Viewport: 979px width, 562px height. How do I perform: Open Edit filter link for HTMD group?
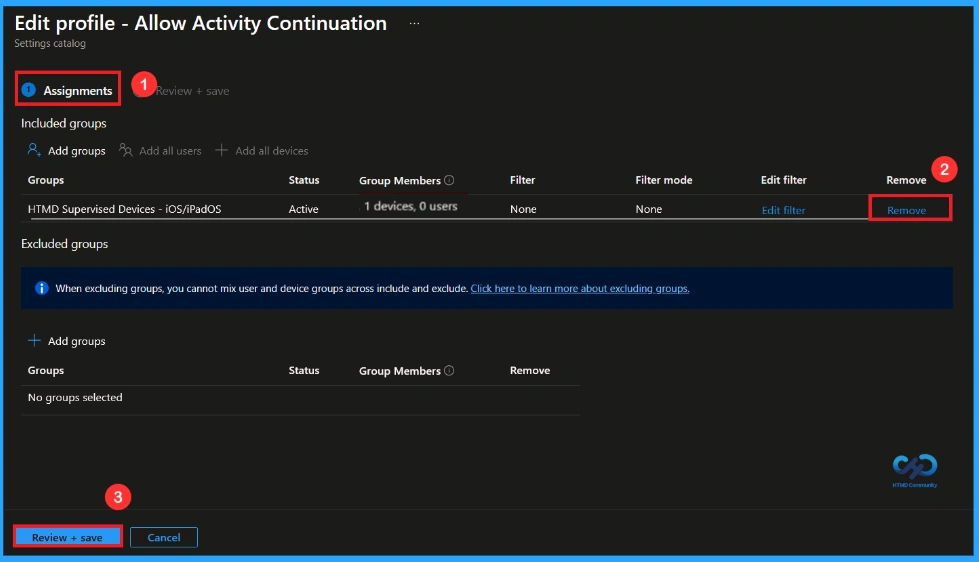point(783,210)
